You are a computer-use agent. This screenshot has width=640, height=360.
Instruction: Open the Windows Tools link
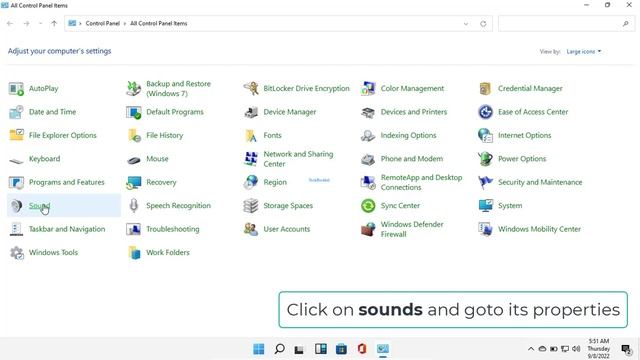click(x=53, y=253)
